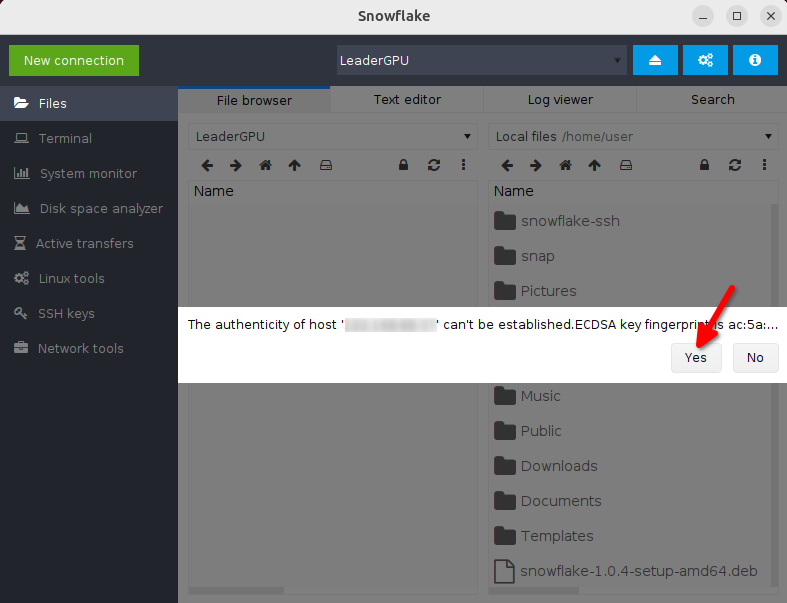Select snowflake-1.0.4-setup-amd64.deb file
The image size is (787, 603).
(632, 571)
